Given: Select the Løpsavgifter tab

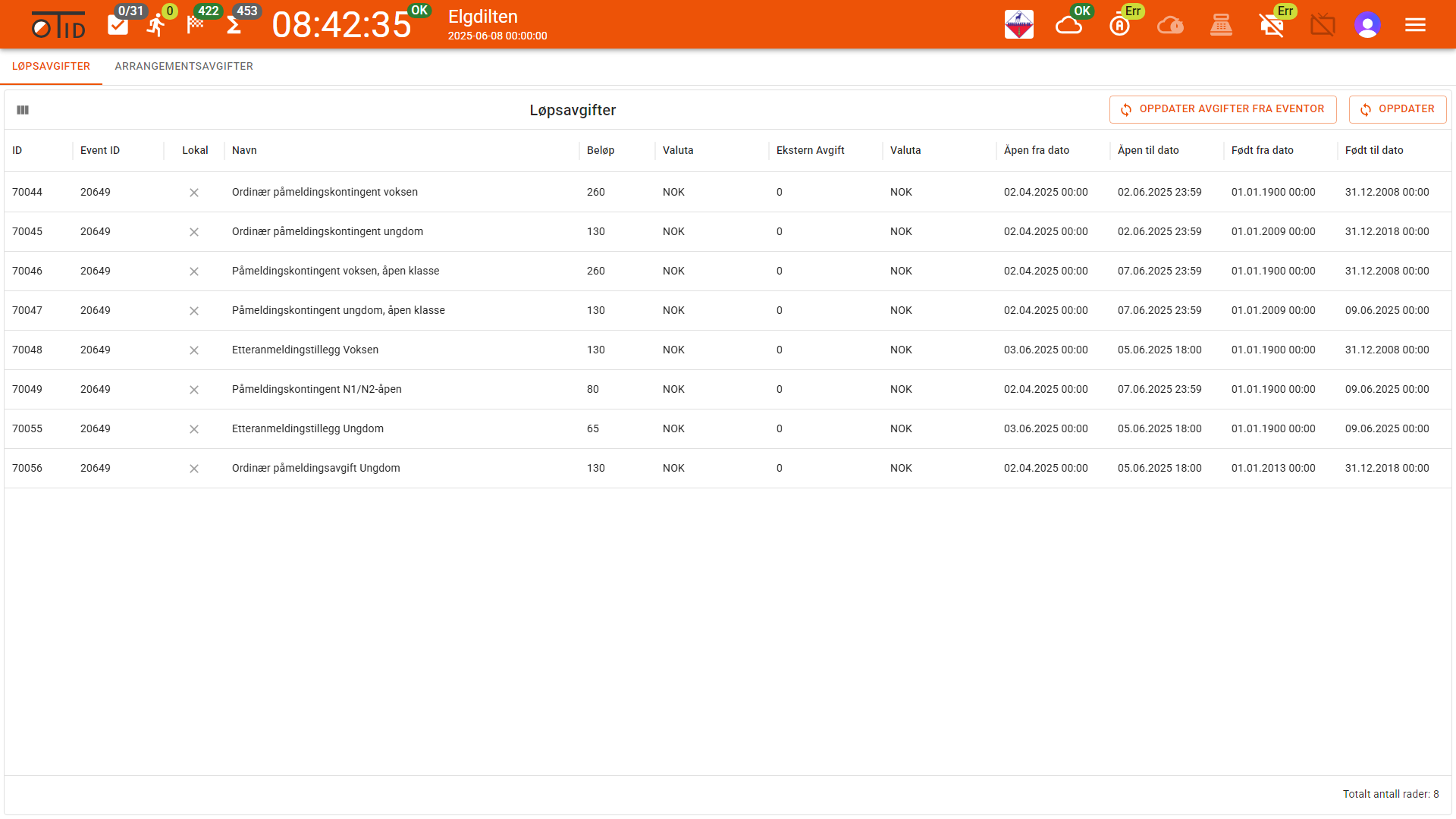Looking at the screenshot, I should [51, 67].
